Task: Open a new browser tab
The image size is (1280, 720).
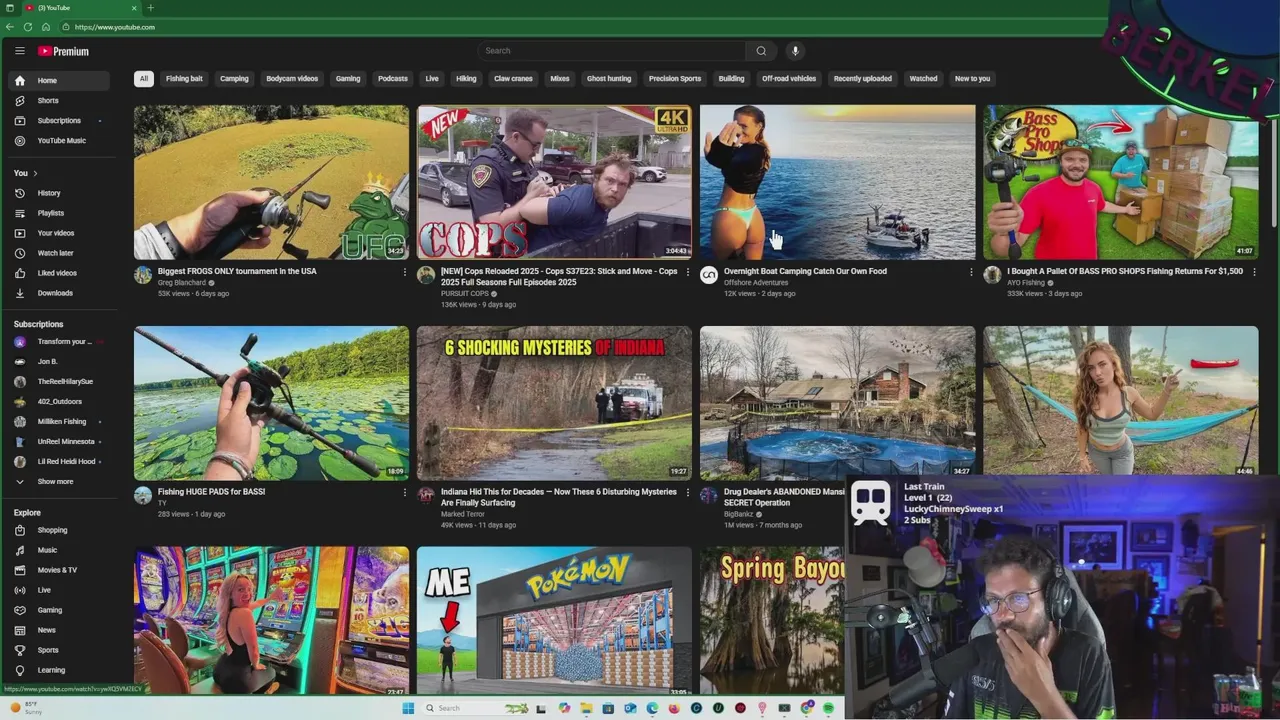Action: pyautogui.click(x=150, y=8)
